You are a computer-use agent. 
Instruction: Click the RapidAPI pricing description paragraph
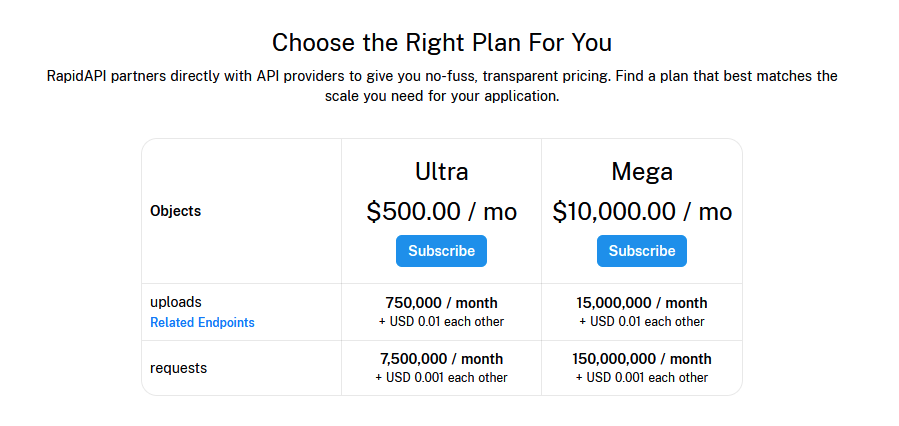(x=441, y=86)
